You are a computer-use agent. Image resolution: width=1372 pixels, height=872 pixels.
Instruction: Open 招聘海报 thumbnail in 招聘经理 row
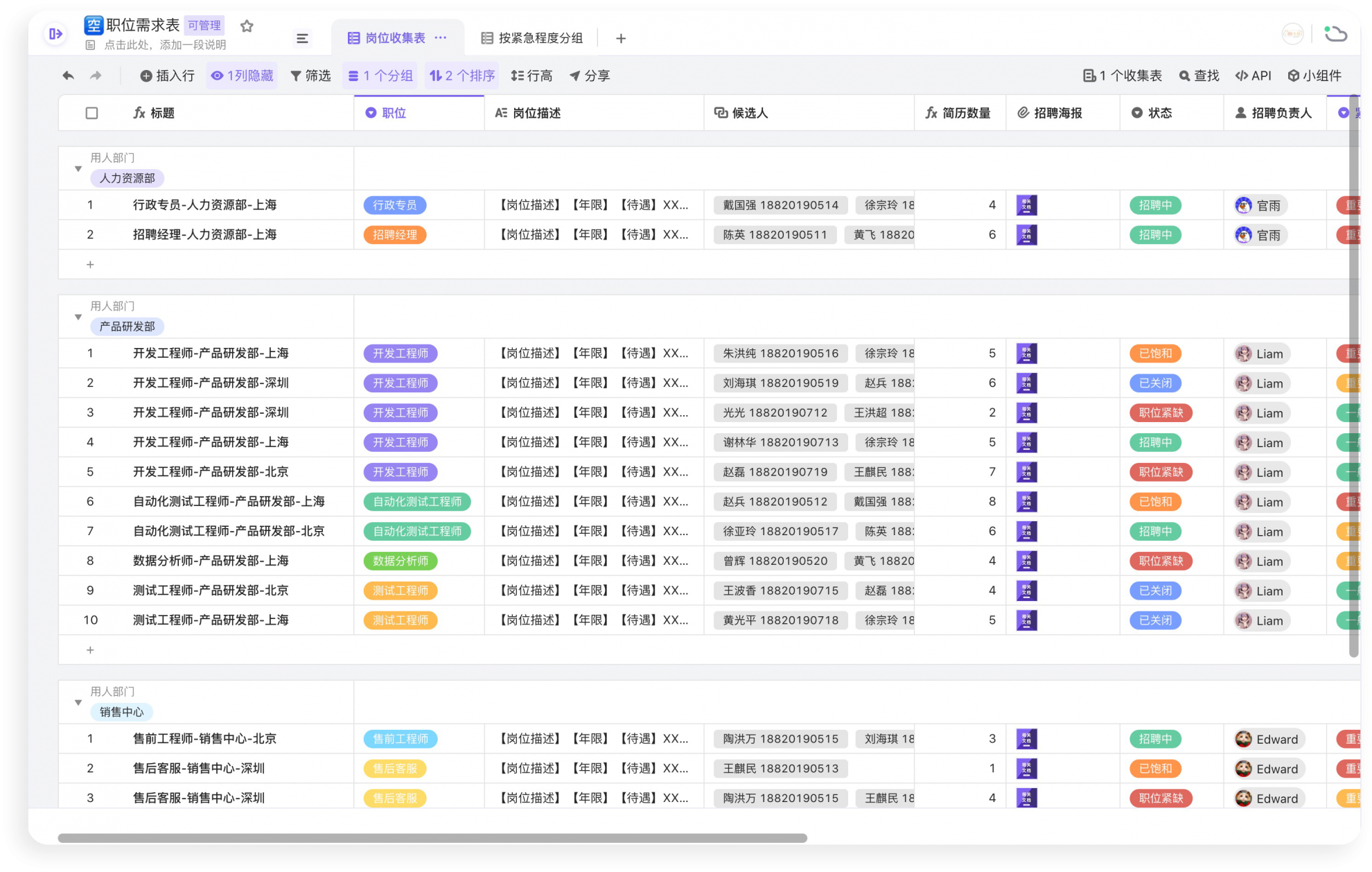click(x=1026, y=235)
